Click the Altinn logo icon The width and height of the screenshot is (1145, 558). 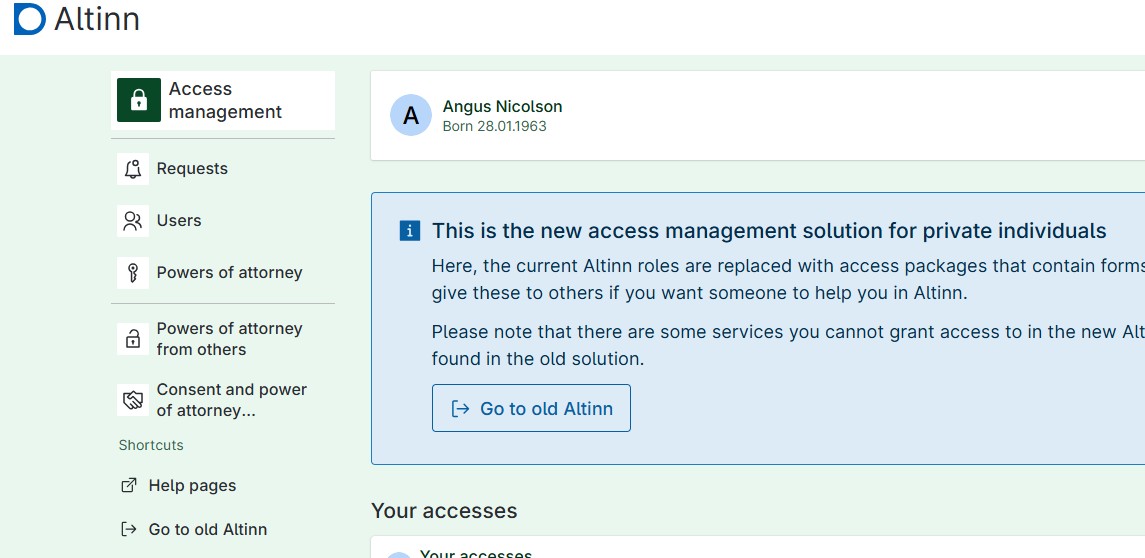(x=30, y=19)
